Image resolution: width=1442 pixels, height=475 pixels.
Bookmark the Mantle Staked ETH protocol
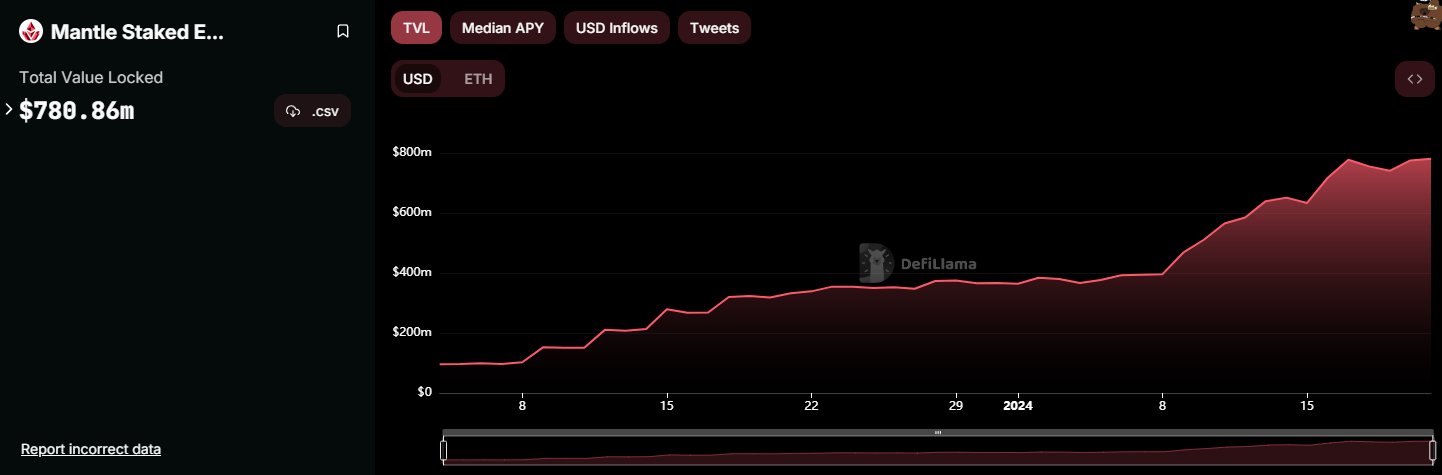tap(343, 31)
